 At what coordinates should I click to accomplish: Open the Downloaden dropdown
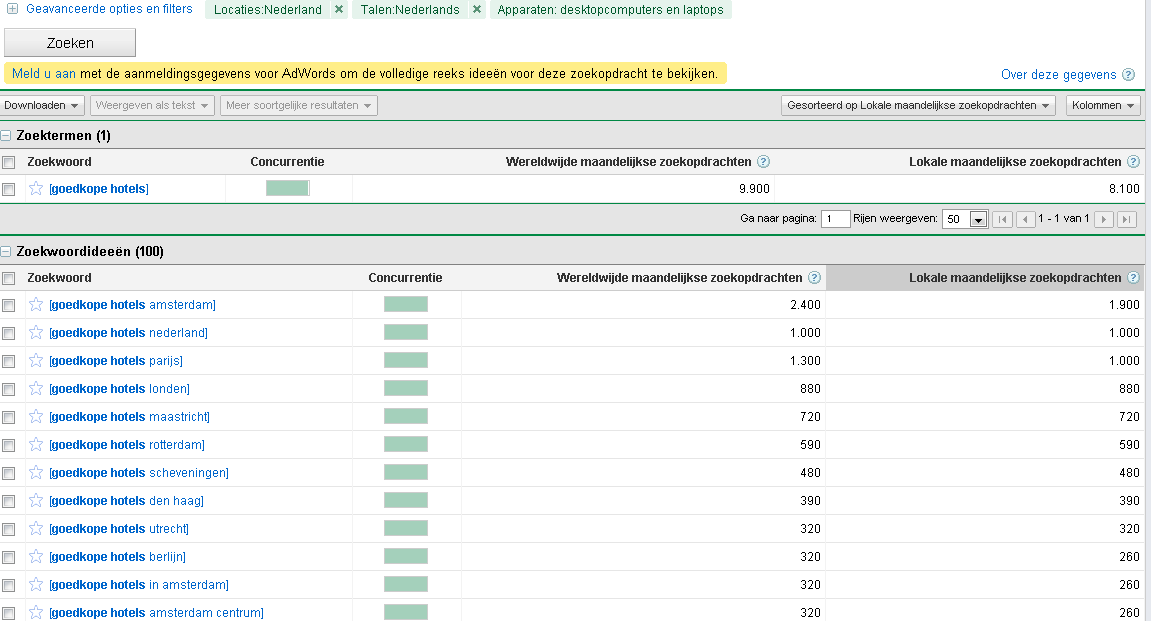point(42,106)
